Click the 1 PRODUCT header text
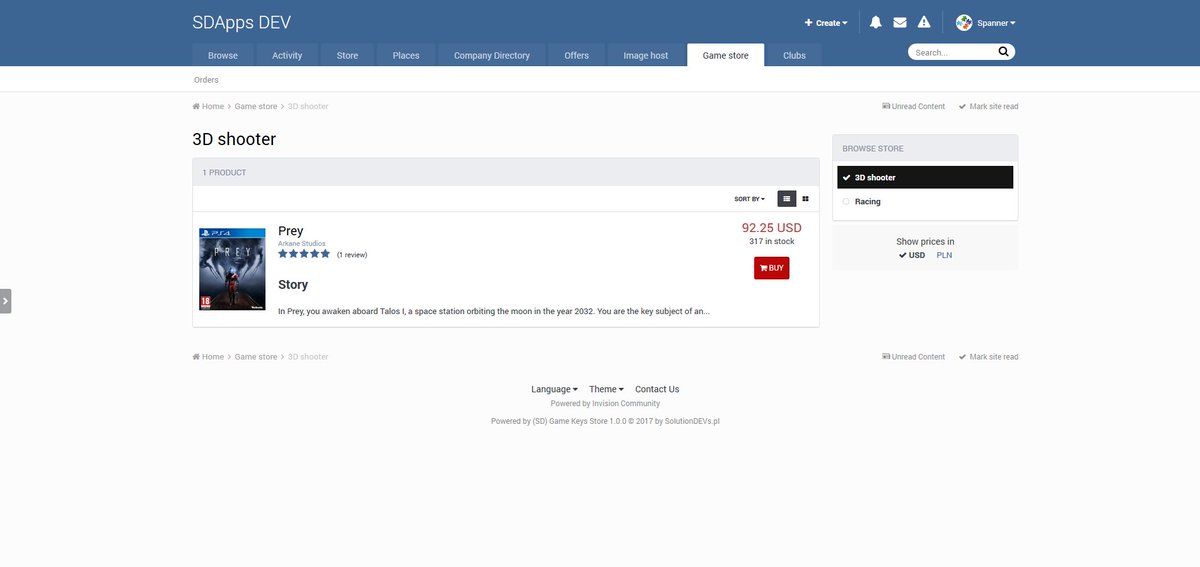The width and height of the screenshot is (1200, 567). coord(224,172)
